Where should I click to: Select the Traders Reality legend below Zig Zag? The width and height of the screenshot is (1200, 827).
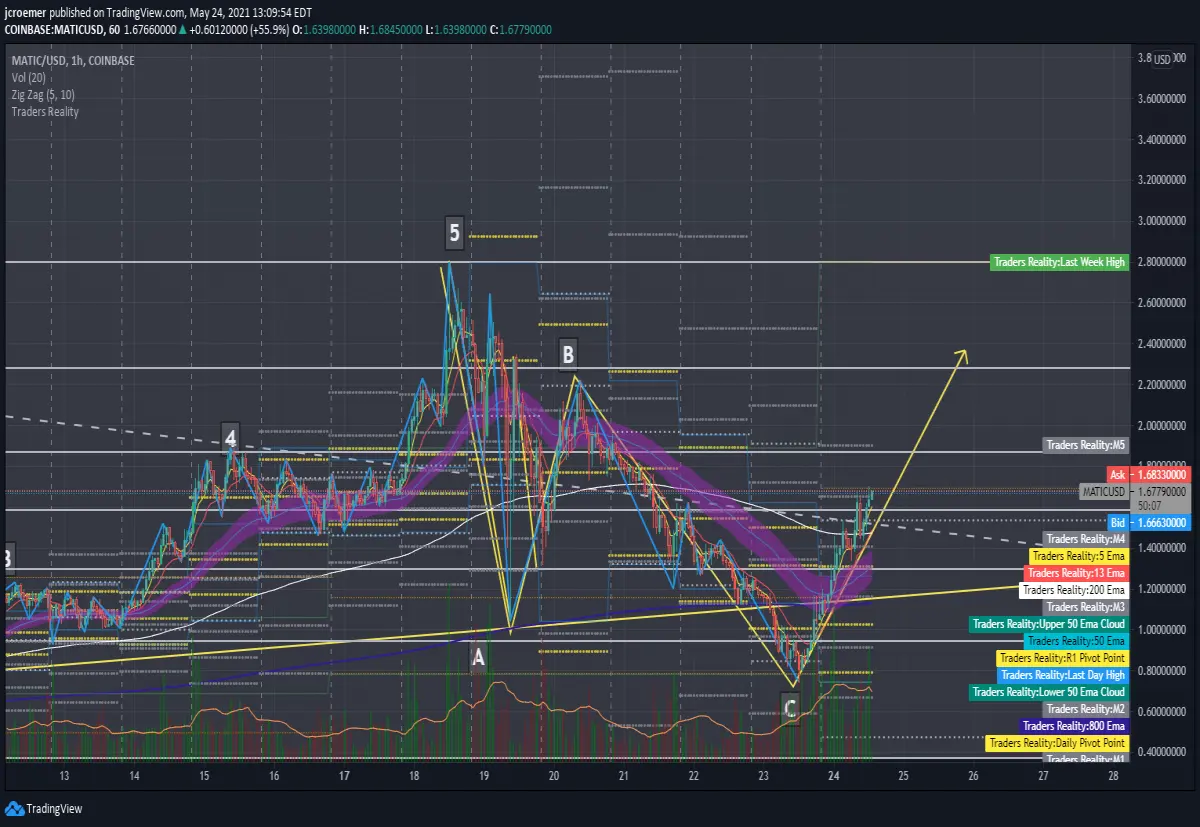click(45, 112)
